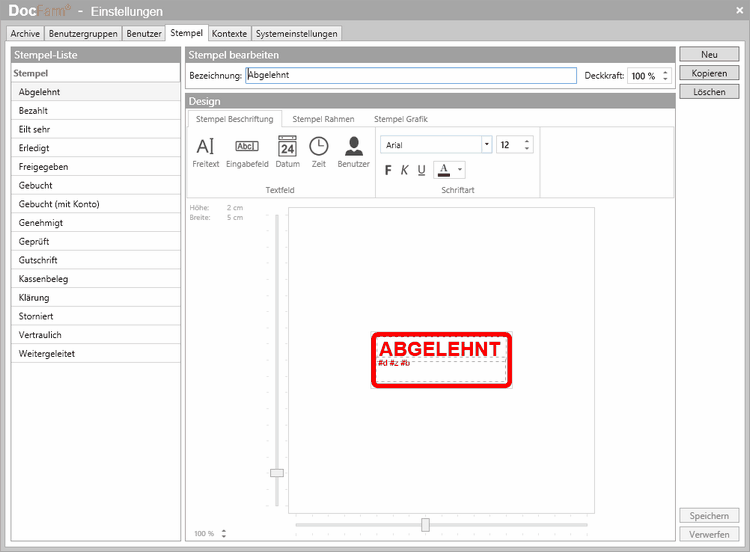750x552 pixels.
Task: Click the Neu button
Action: tap(709, 54)
